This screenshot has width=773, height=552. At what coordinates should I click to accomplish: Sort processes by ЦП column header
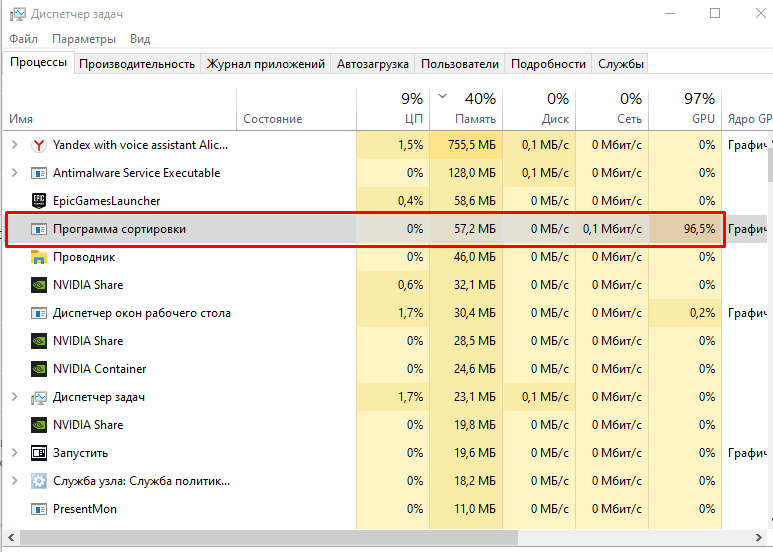[x=393, y=109]
